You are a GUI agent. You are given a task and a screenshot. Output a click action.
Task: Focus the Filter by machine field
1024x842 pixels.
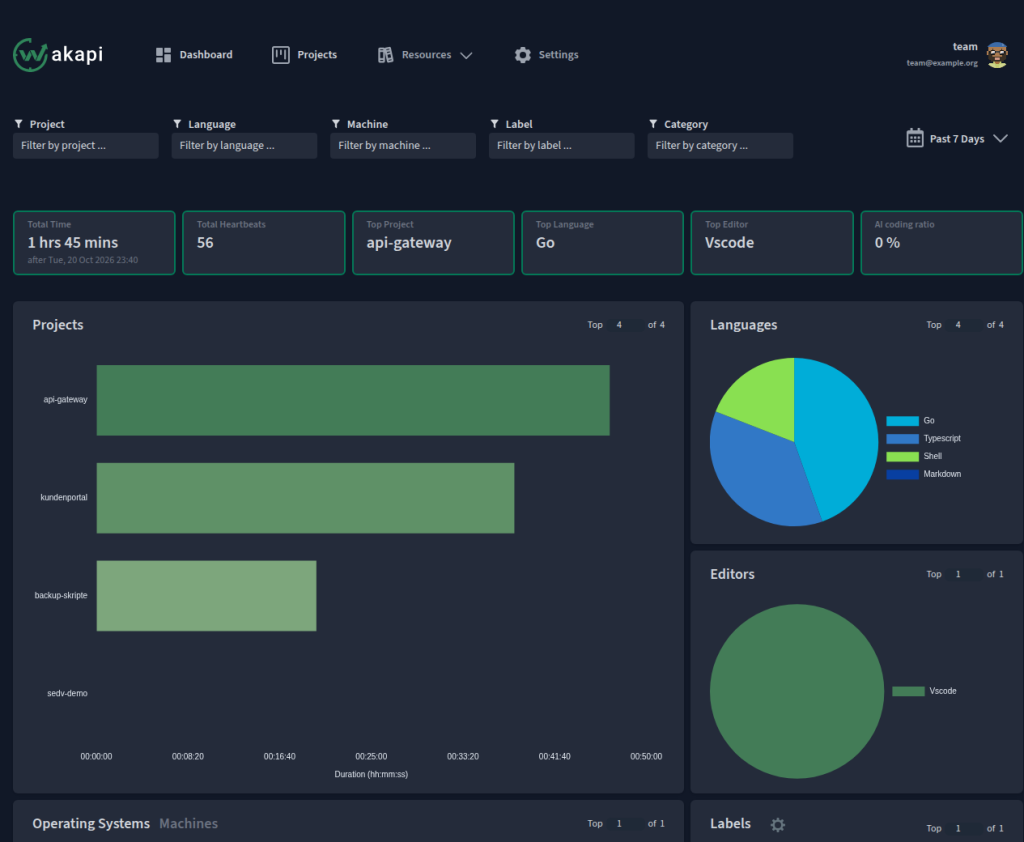403,146
